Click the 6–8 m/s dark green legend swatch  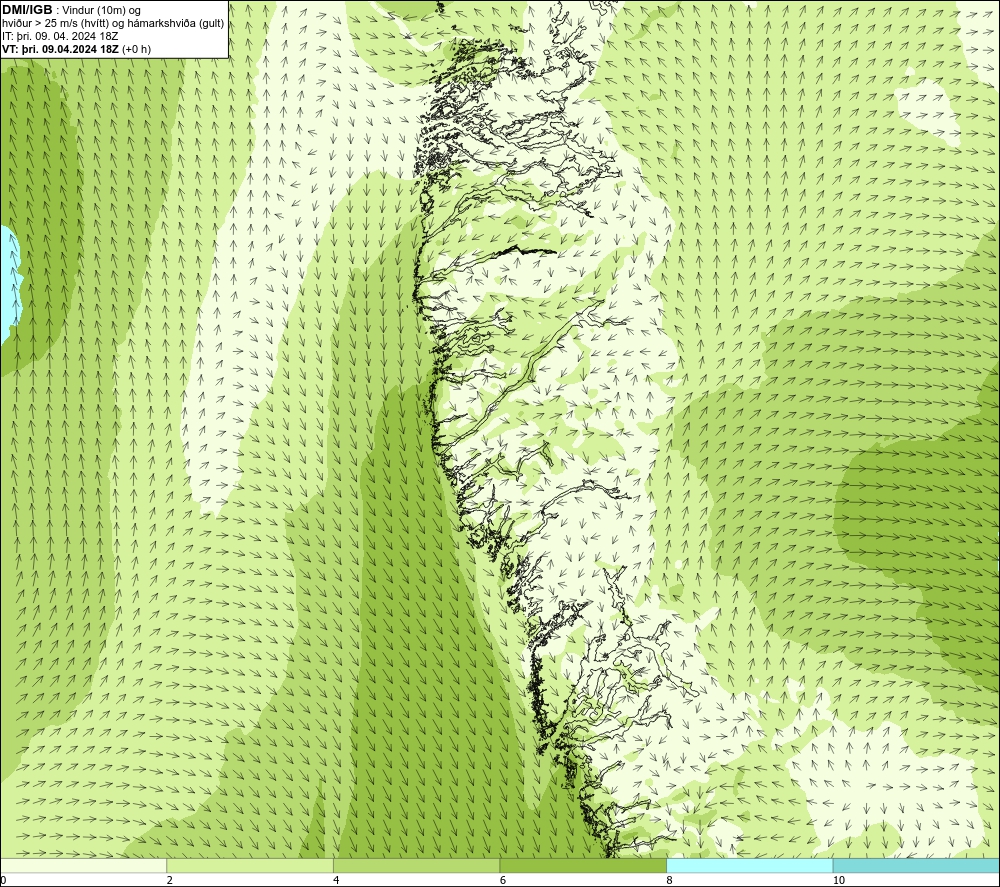tap(583, 865)
